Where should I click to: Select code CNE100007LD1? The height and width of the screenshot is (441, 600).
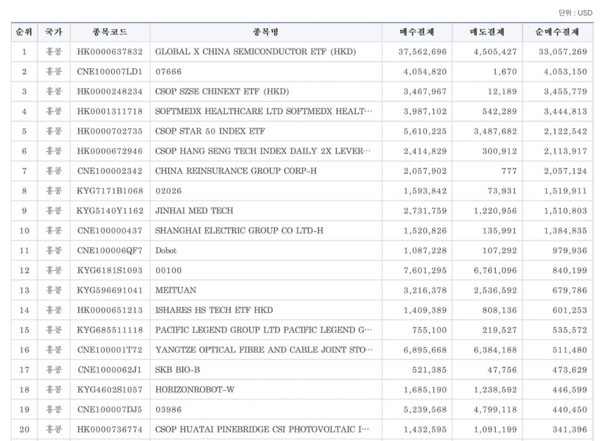[110, 72]
